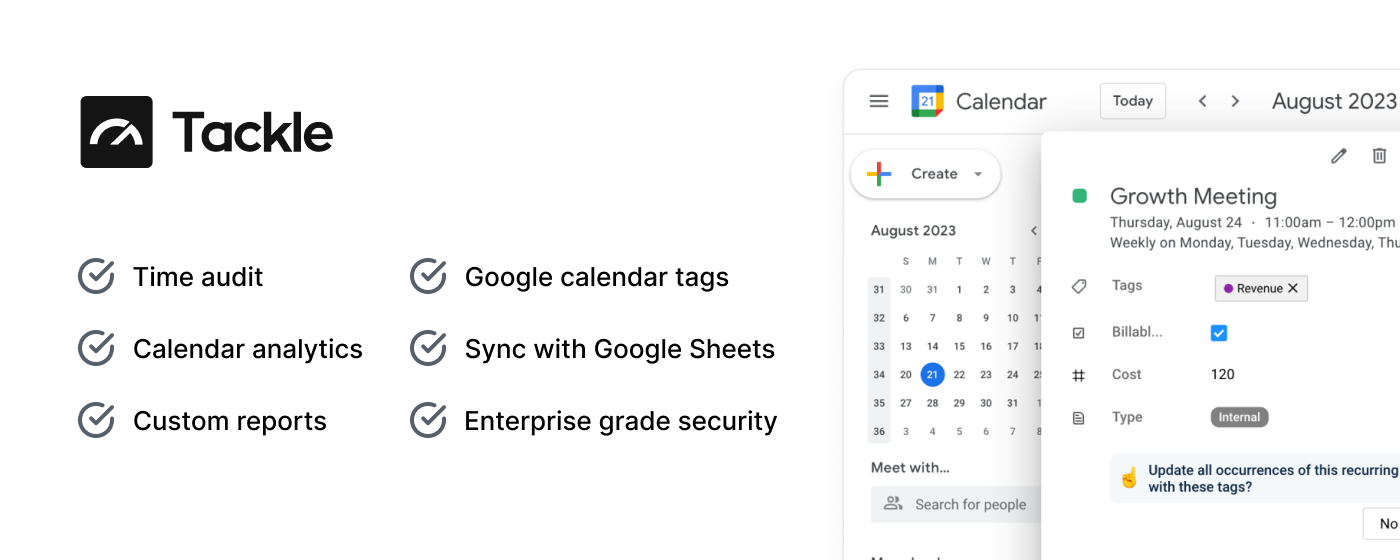
Task: Click the green Growth Meeting color swatch
Action: tap(1080, 196)
